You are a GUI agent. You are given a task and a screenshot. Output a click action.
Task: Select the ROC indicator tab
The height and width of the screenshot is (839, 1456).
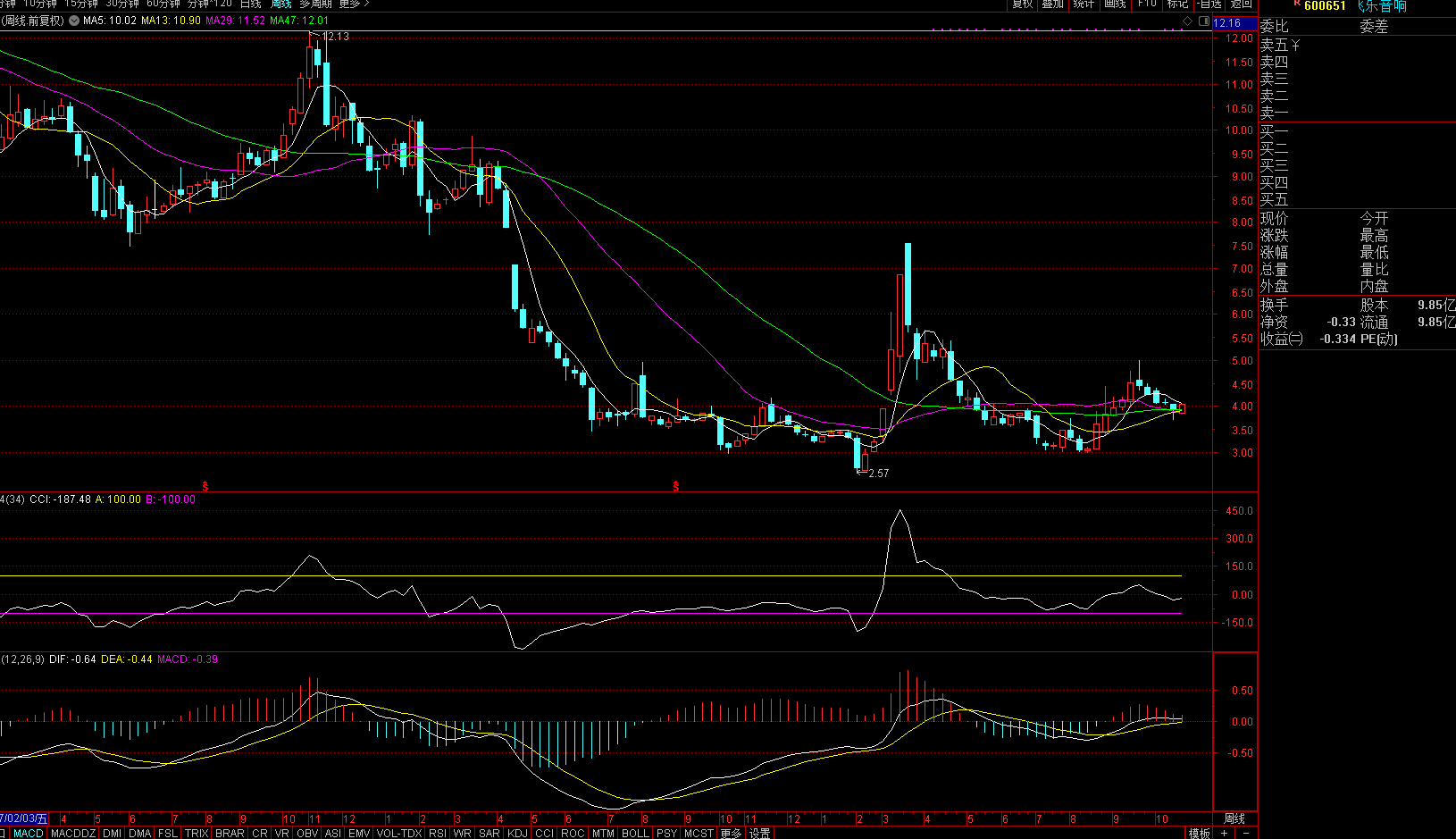pos(573,833)
